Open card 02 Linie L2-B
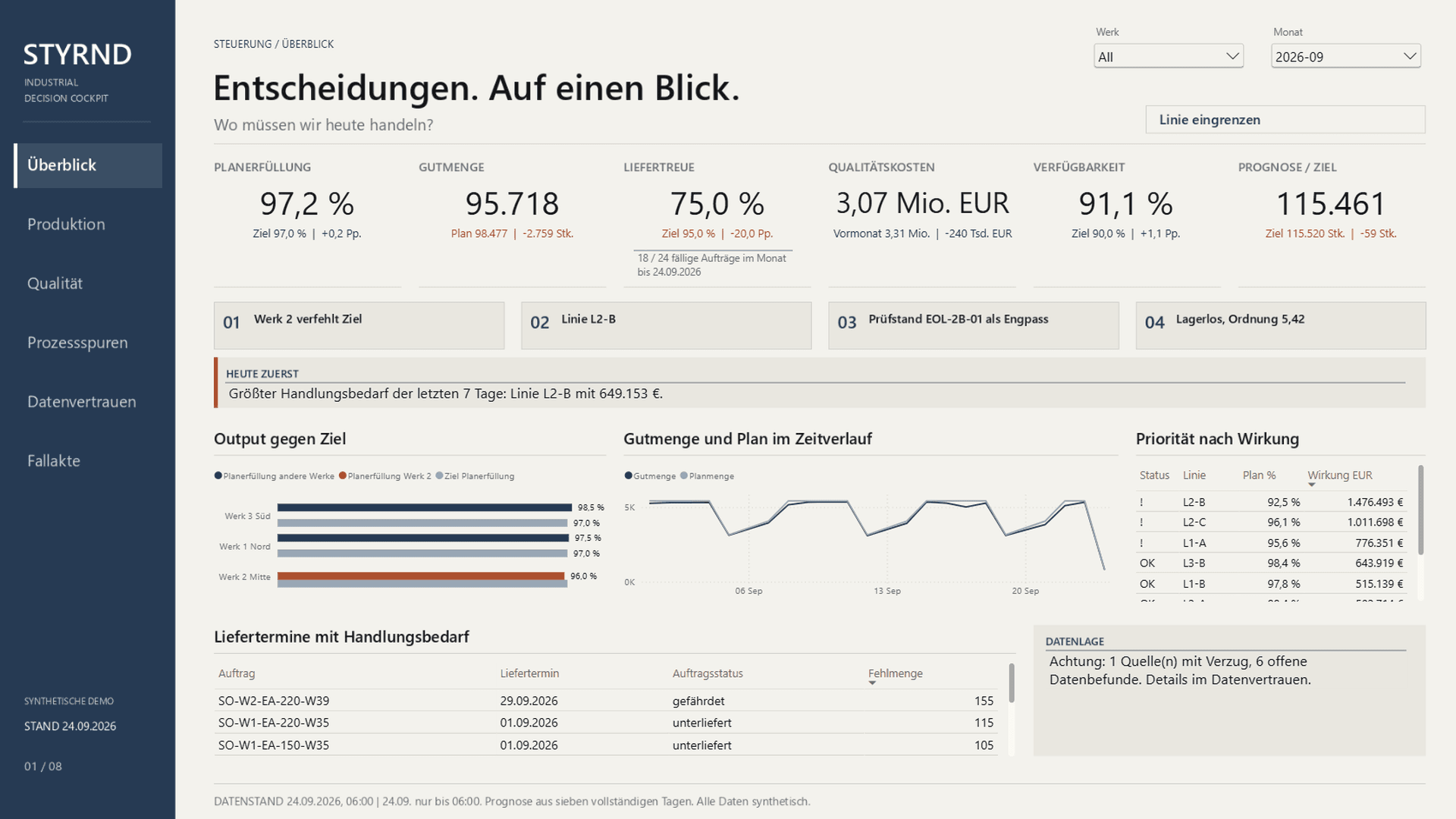1456x819 pixels. coord(666,326)
